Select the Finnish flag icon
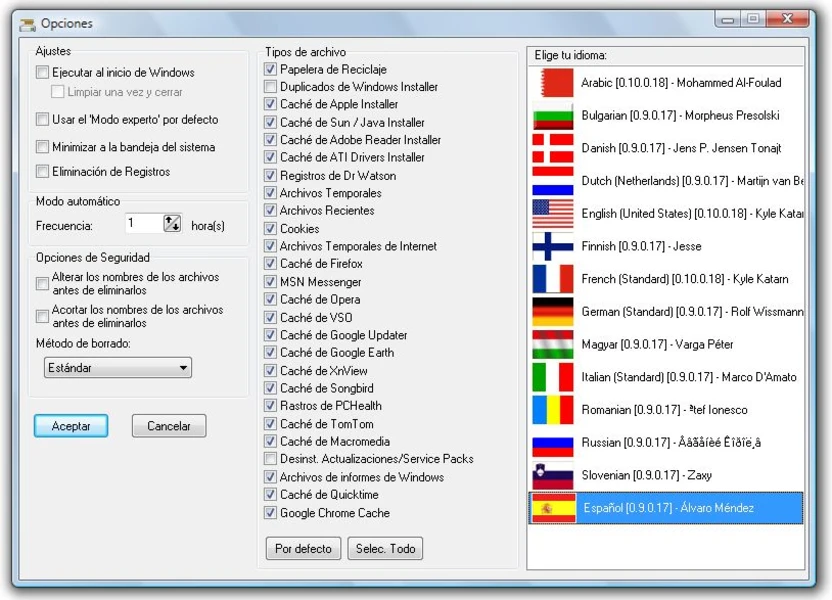The height and width of the screenshot is (600, 832). (553, 246)
